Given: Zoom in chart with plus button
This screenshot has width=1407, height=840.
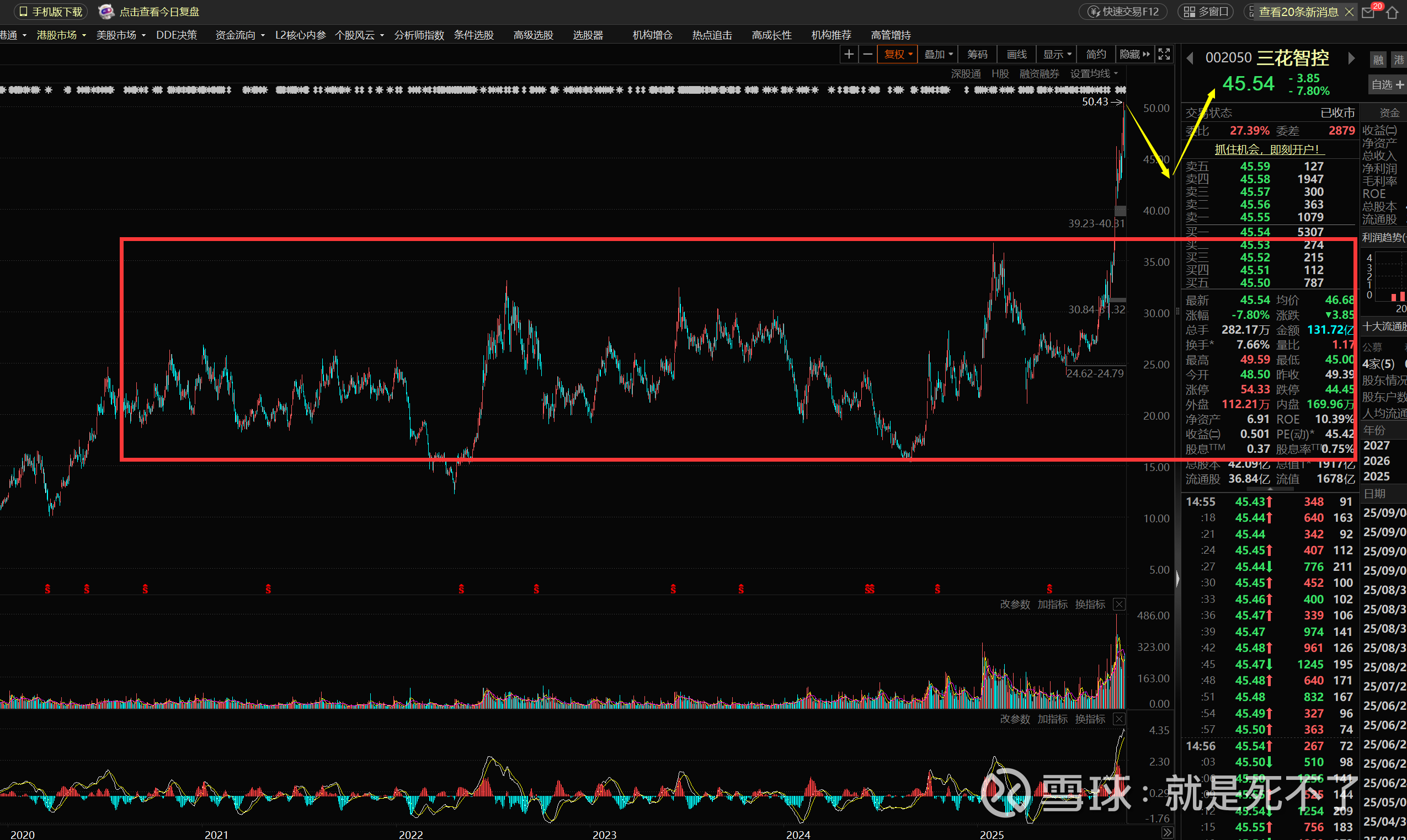Looking at the screenshot, I should coord(849,55).
